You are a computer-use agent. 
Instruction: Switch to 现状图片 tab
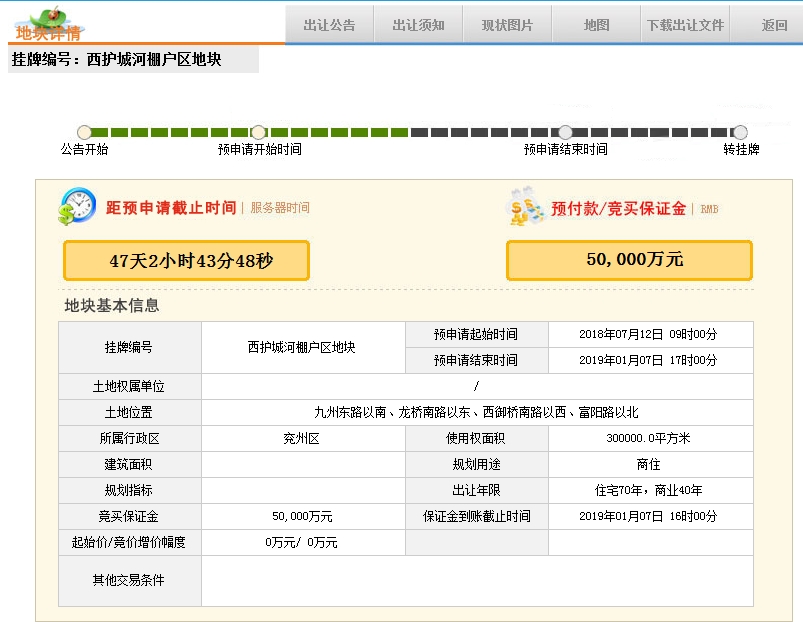pos(507,25)
